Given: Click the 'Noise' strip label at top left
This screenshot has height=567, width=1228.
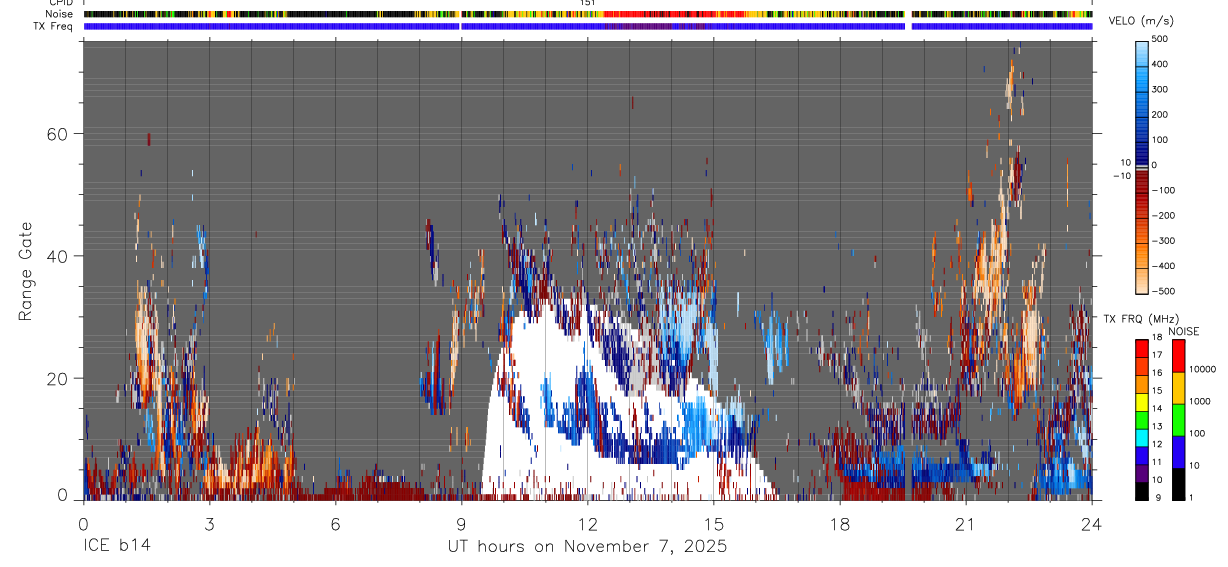Looking at the screenshot, I should tap(59, 14).
